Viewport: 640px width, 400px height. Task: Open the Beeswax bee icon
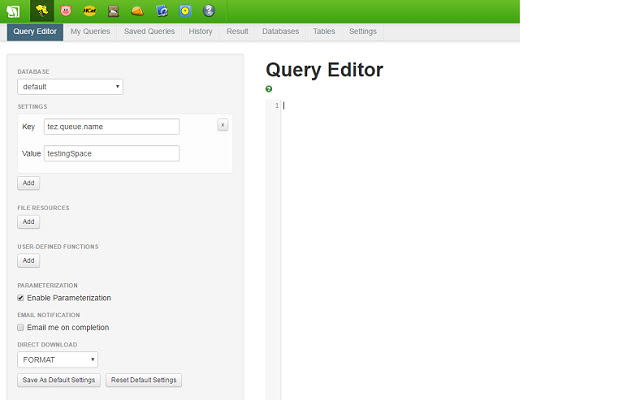click(42, 11)
